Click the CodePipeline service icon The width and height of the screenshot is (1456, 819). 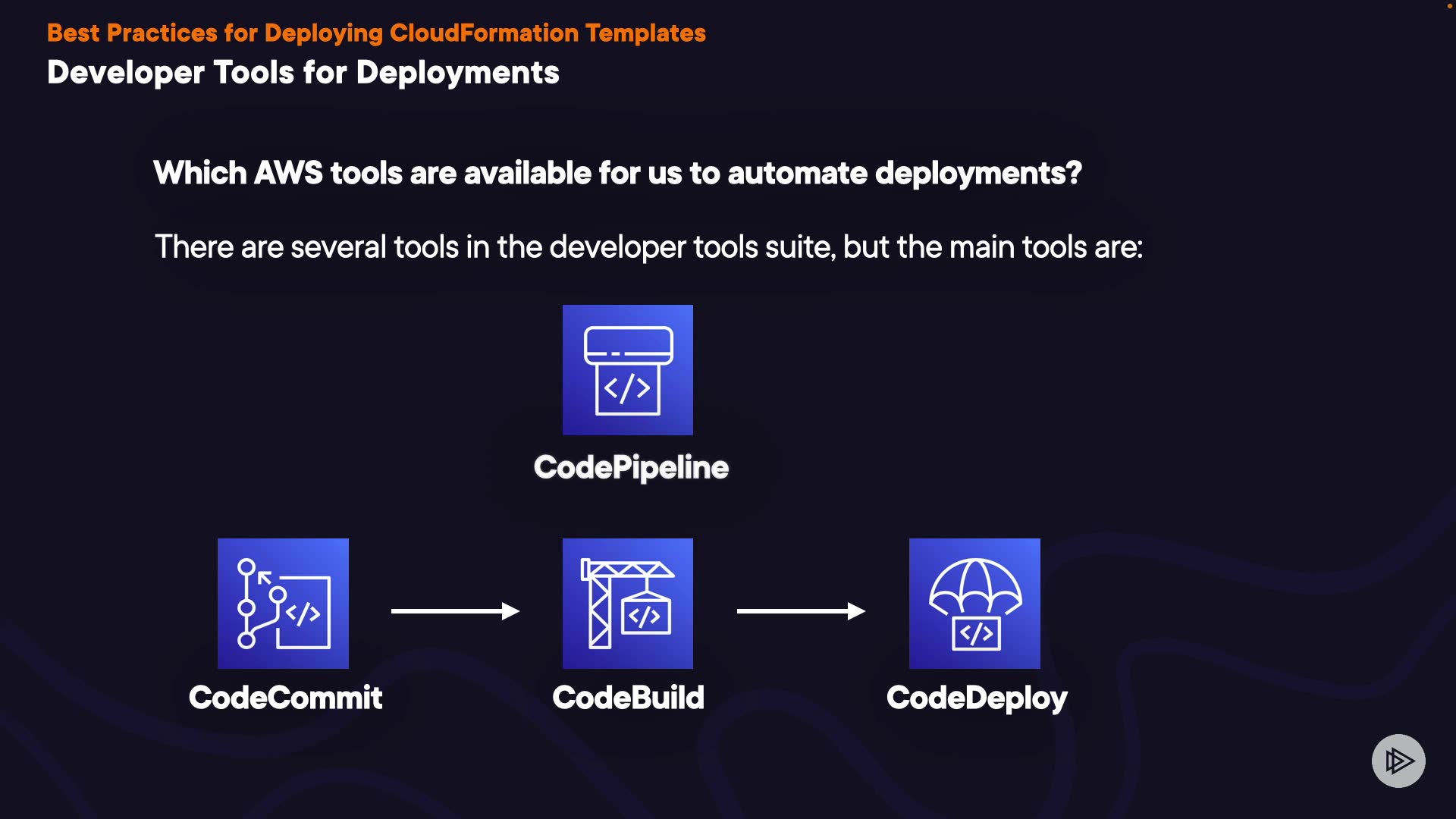[627, 370]
